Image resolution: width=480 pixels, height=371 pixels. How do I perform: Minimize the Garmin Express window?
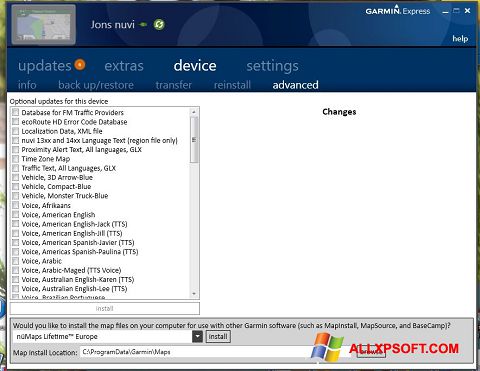[445, 12]
